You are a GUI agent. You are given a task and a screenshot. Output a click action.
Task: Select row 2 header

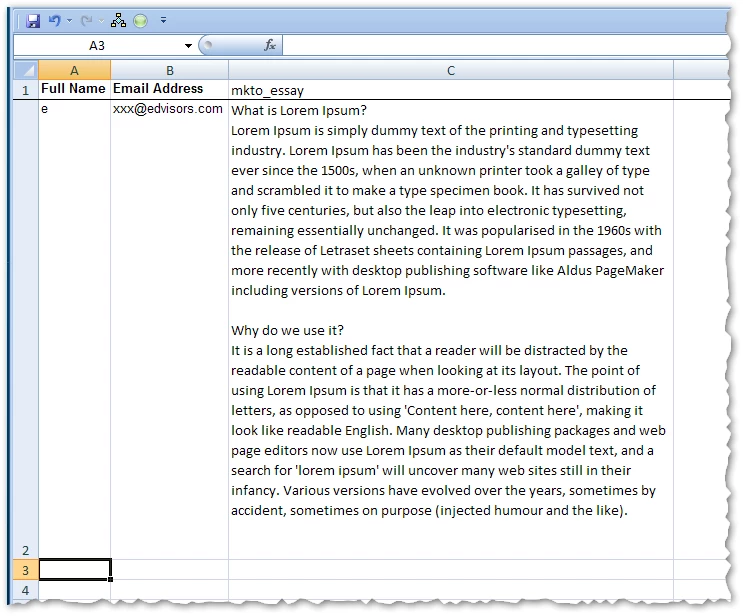(26, 329)
